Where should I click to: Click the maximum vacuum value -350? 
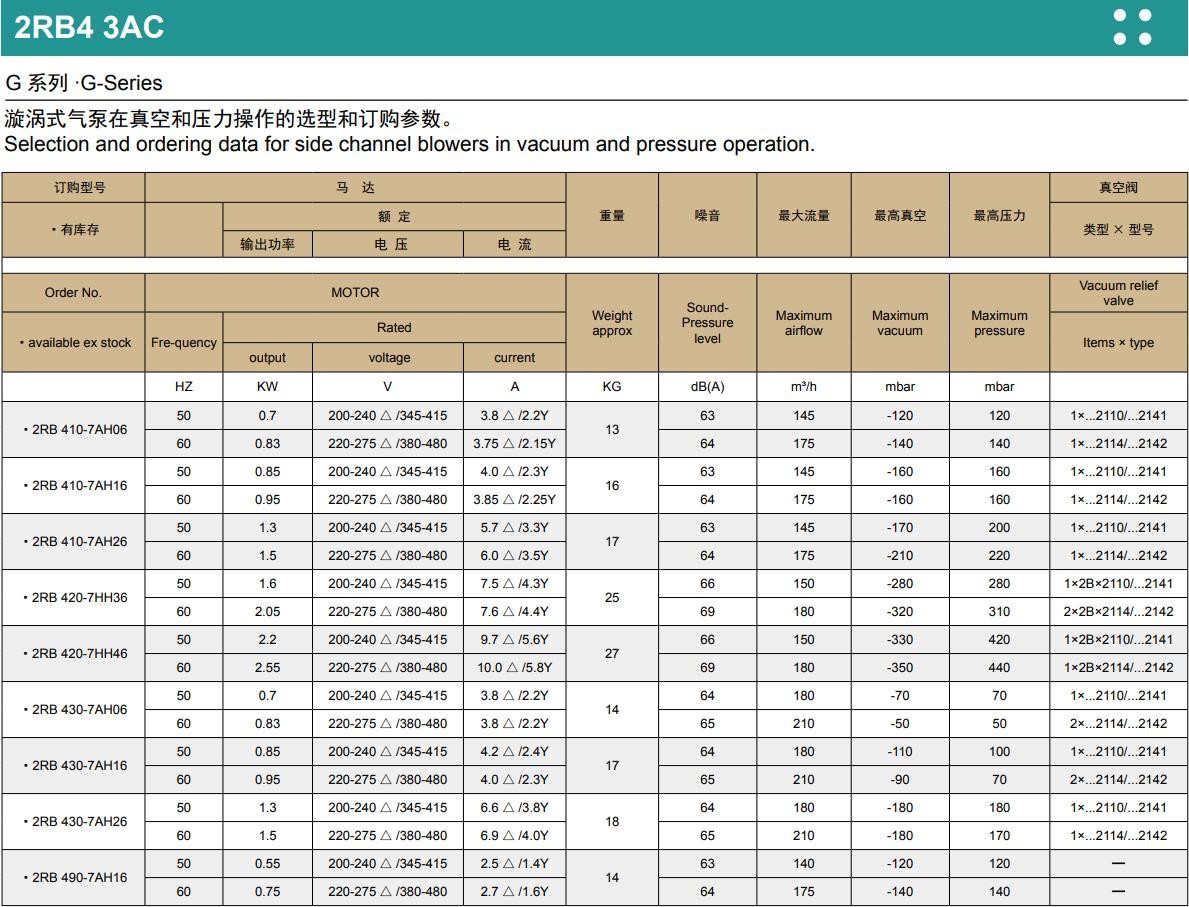[900, 668]
